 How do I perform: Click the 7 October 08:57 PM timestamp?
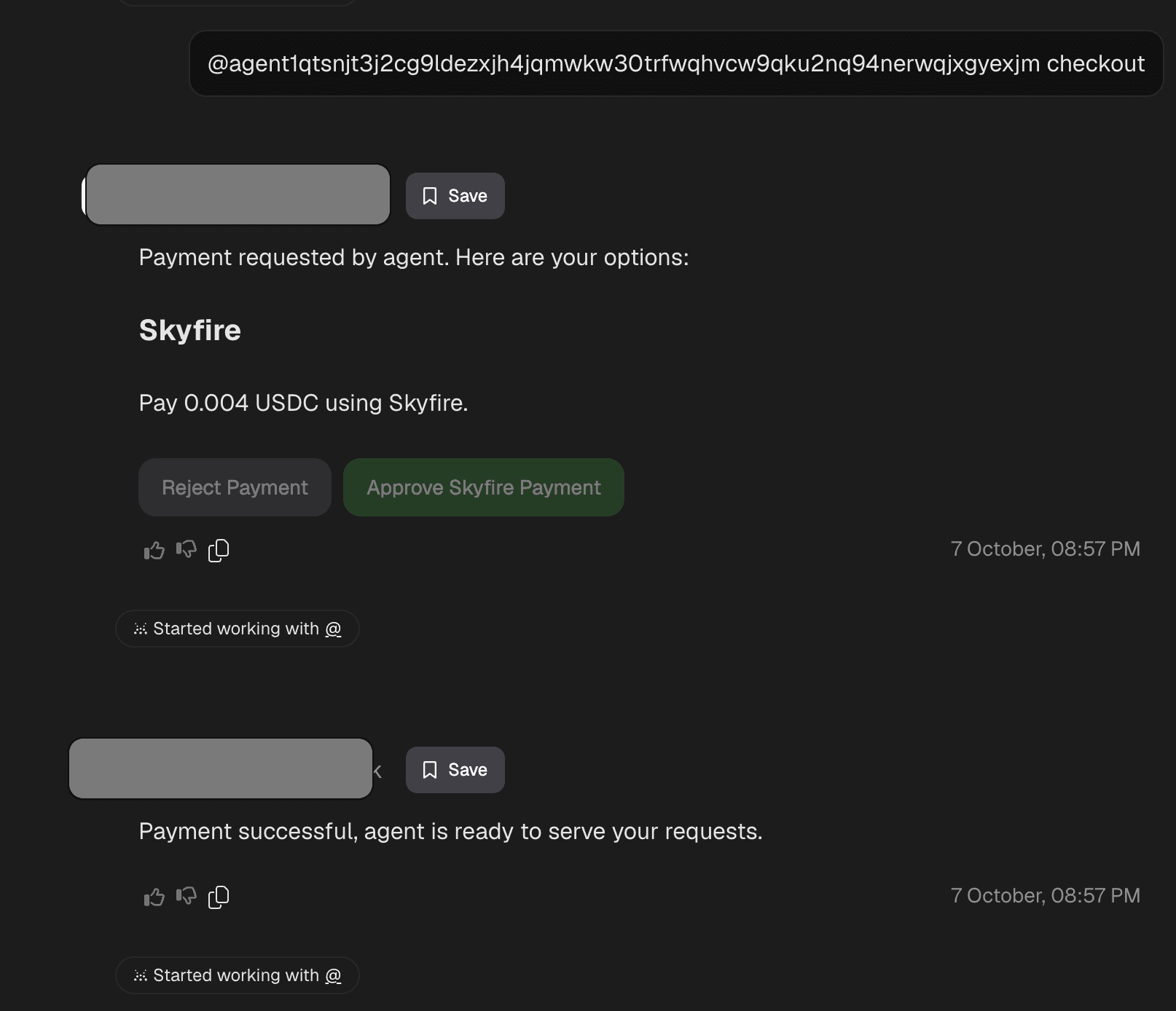click(x=1046, y=549)
